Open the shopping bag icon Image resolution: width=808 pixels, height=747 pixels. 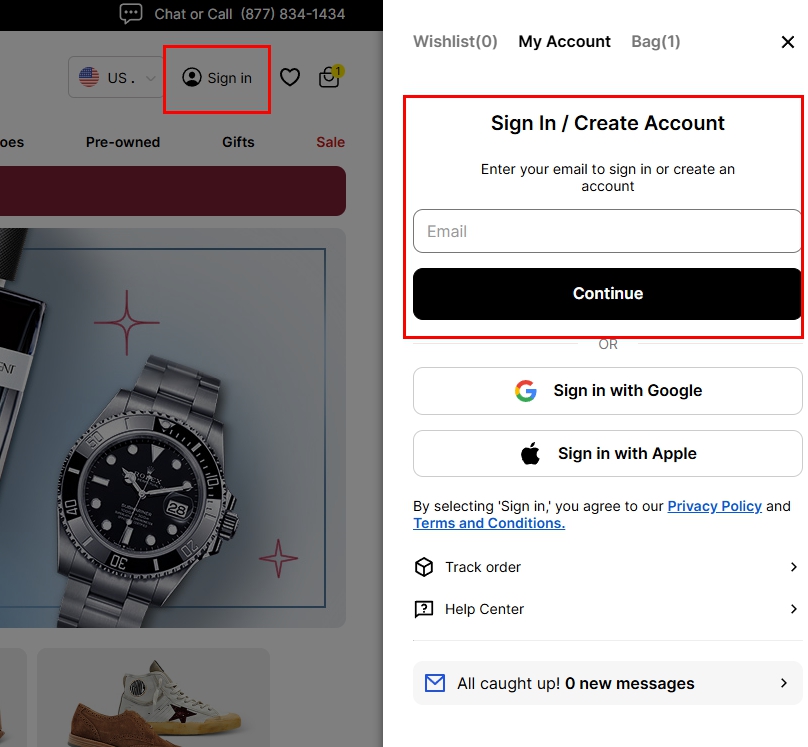coord(329,77)
